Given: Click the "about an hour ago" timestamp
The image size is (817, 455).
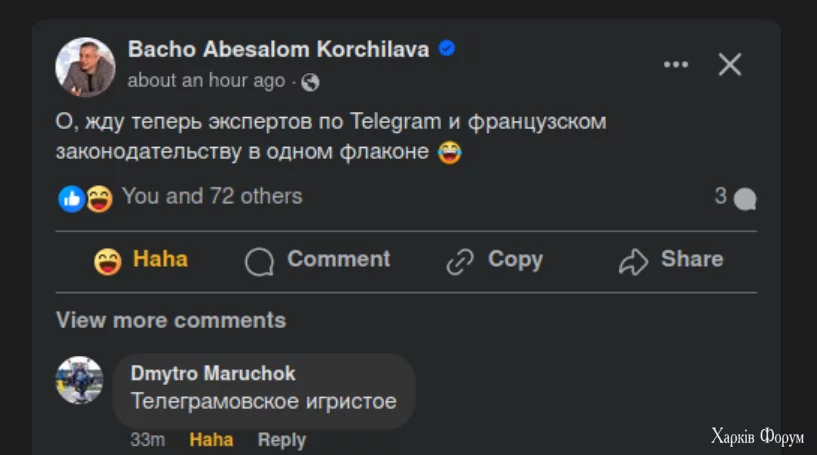Looking at the screenshot, I should (x=206, y=81).
